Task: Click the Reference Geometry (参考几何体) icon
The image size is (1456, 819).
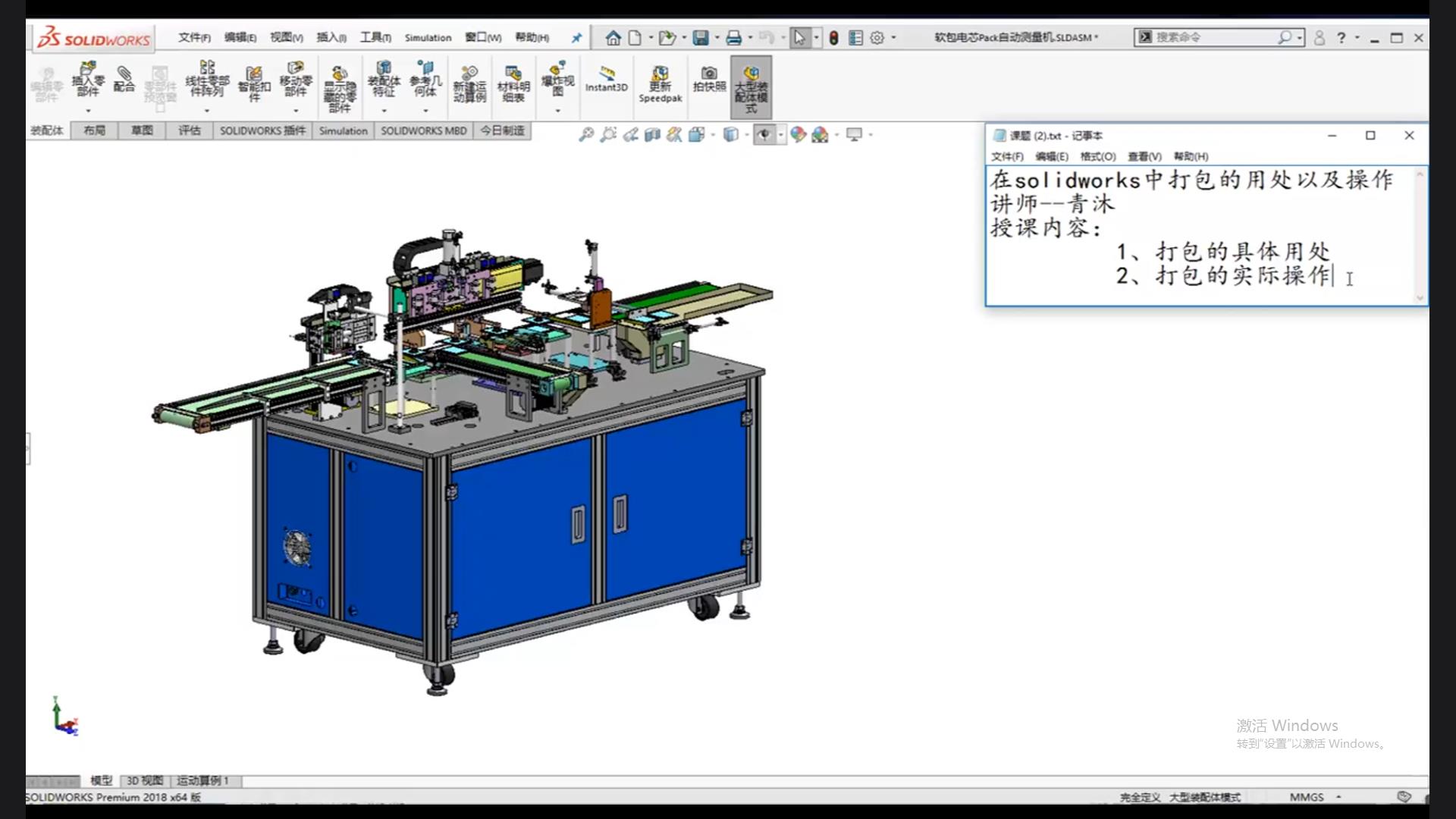Action: [x=425, y=79]
